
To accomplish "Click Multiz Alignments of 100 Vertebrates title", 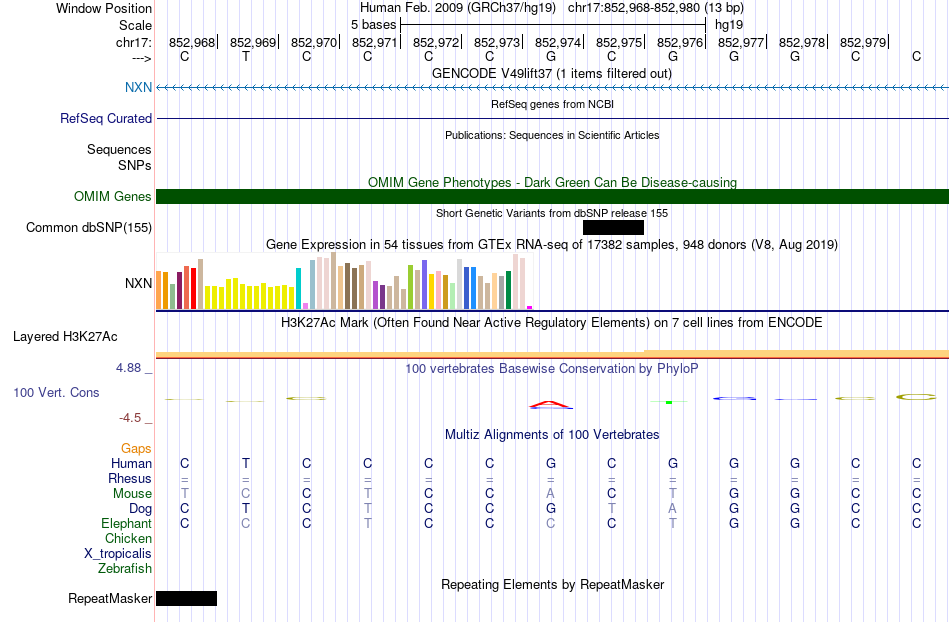I will (552, 434).
